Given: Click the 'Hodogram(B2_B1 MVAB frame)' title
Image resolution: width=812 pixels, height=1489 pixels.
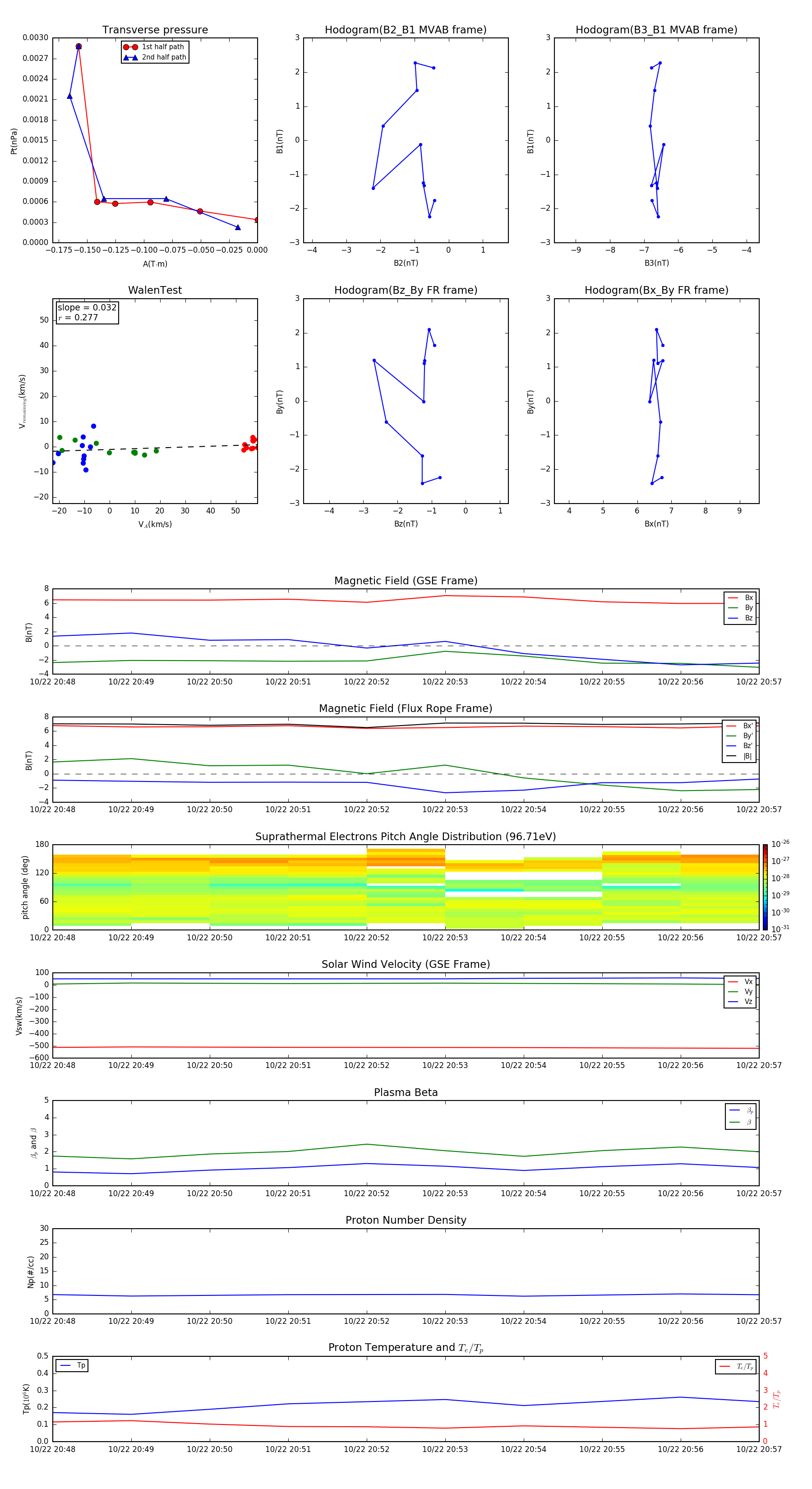Looking at the screenshot, I should (406, 30).
